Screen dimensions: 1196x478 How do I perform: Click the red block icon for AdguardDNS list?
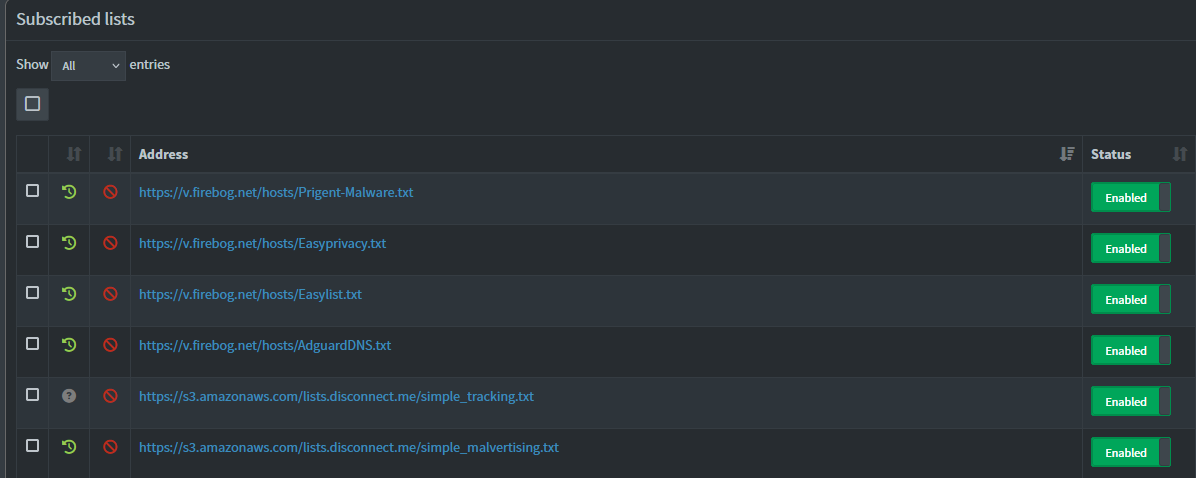(x=110, y=345)
